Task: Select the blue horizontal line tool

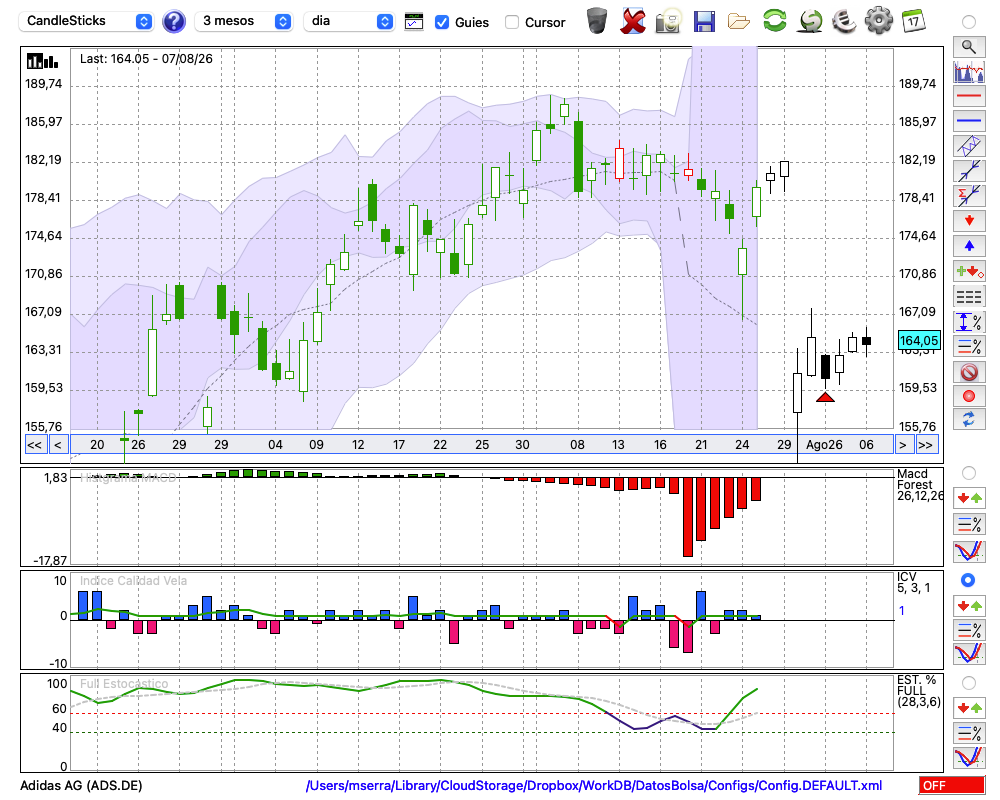Action: point(969,121)
